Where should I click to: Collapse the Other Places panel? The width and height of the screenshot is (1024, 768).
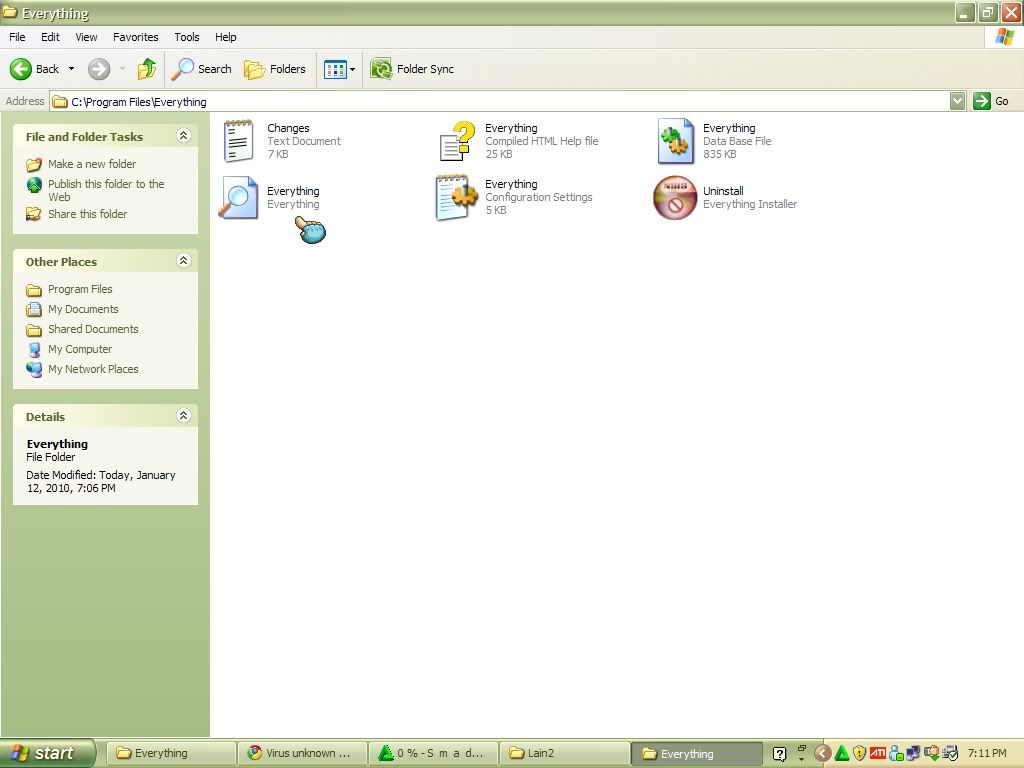click(184, 261)
